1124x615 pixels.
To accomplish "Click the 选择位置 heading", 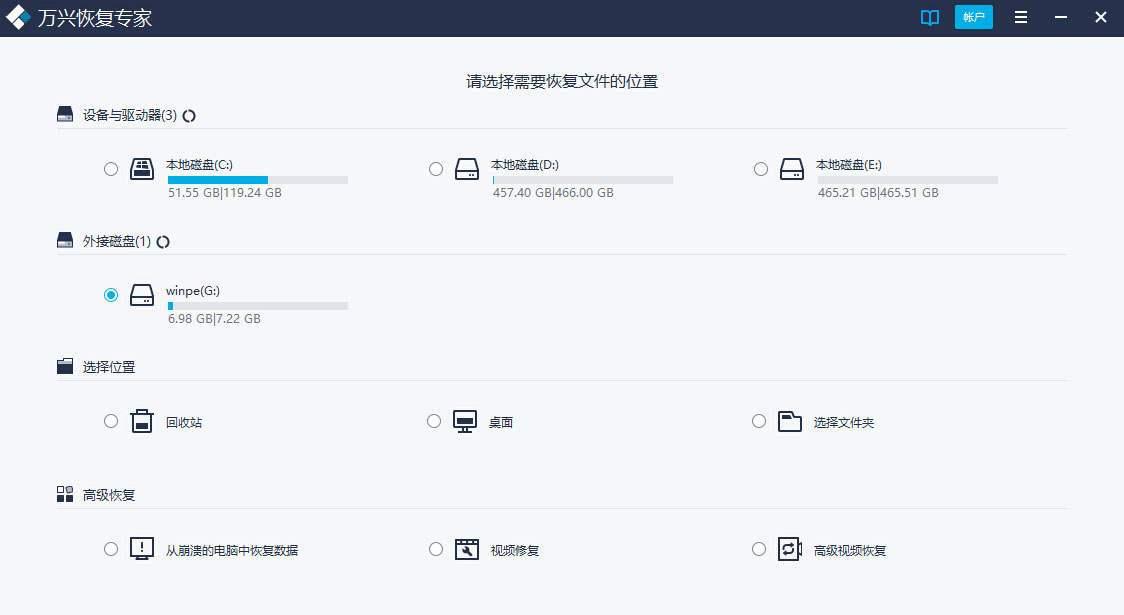I will click(109, 367).
